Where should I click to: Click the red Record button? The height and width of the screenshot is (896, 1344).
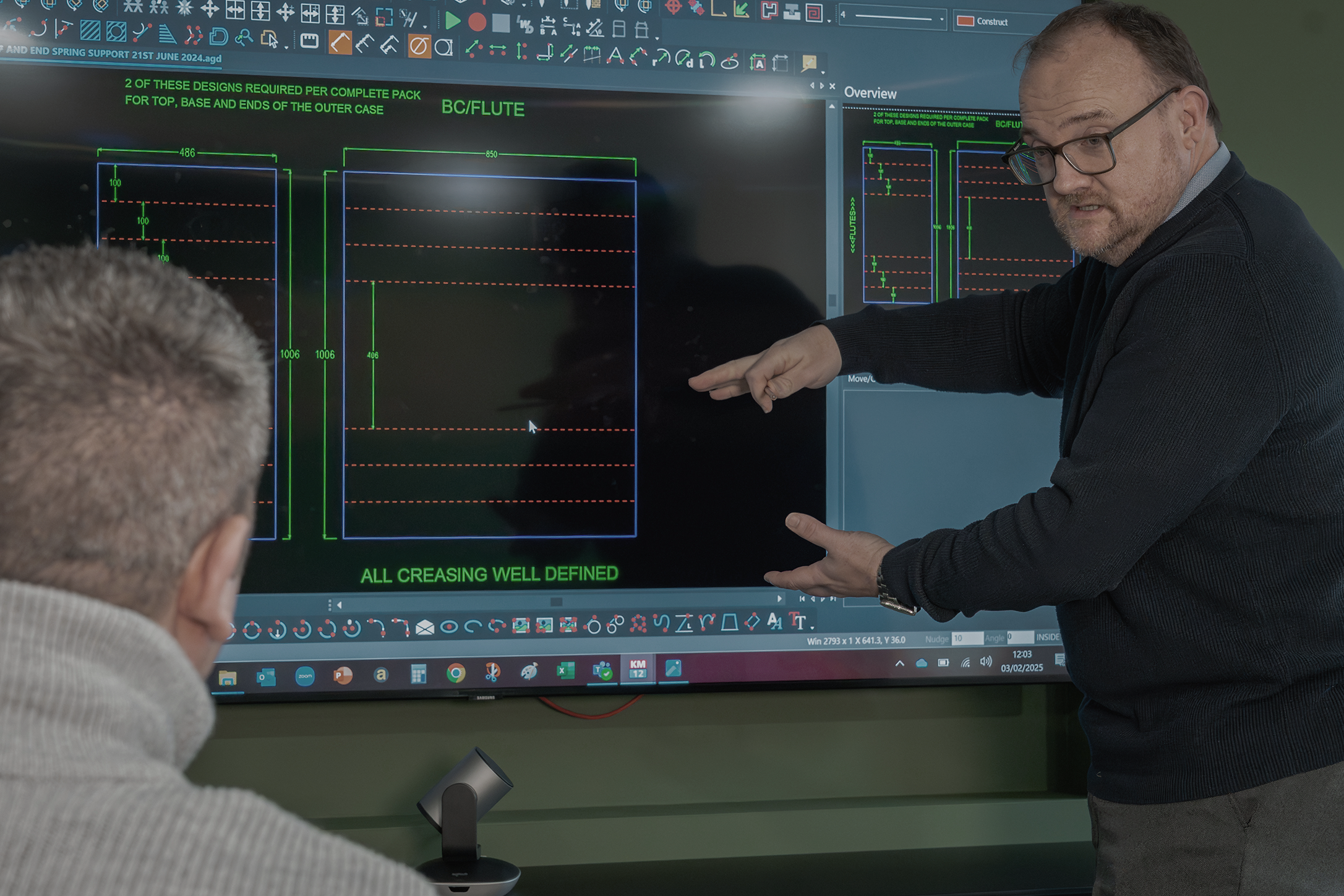click(x=477, y=23)
